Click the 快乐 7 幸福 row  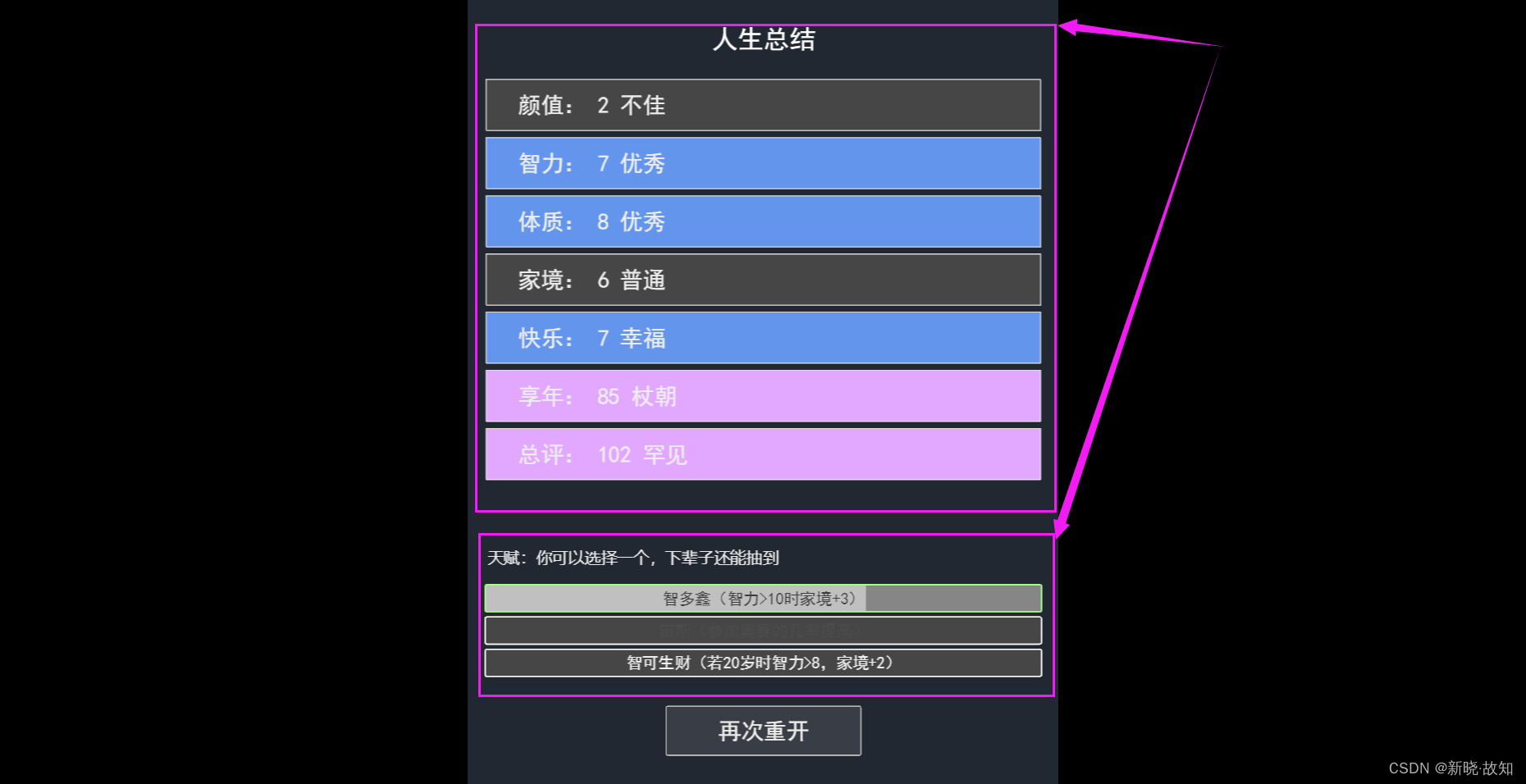(x=763, y=338)
